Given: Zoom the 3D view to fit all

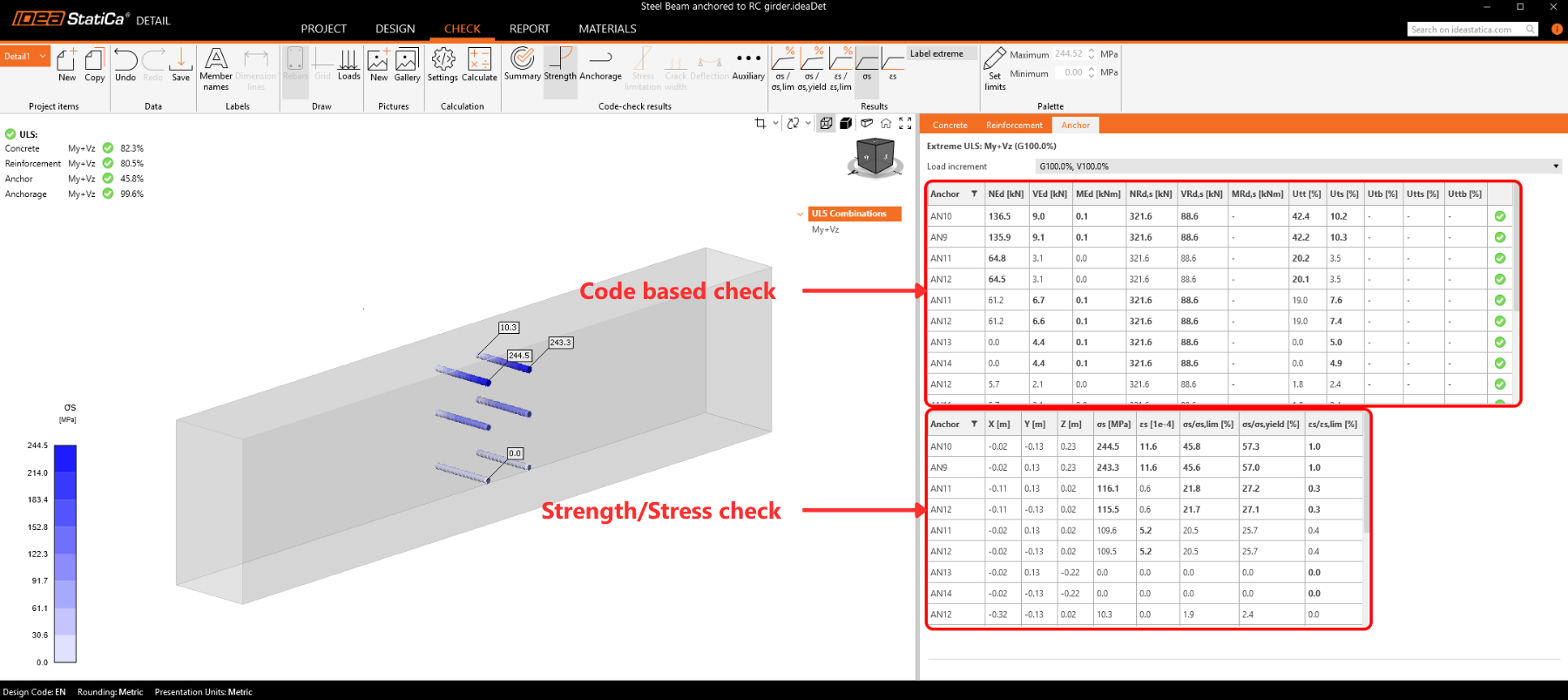Looking at the screenshot, I should [x=905, y=124].
